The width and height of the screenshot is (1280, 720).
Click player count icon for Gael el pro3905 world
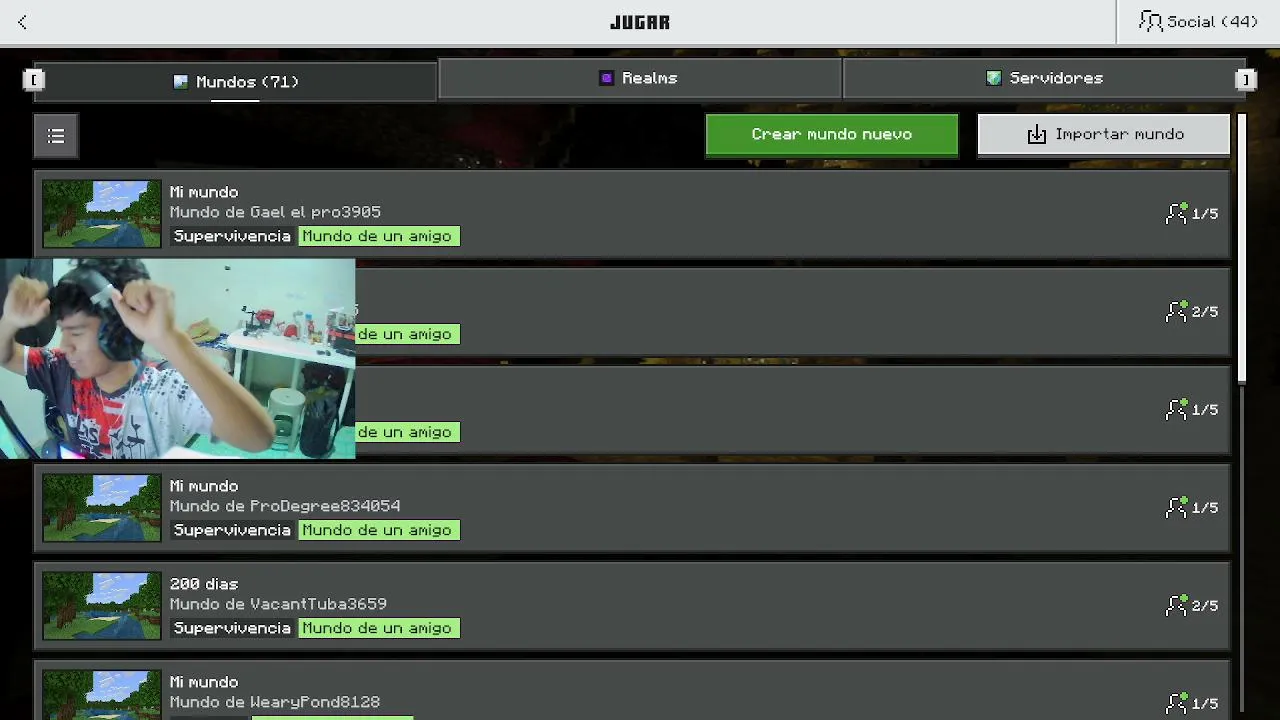(1177, 213)
